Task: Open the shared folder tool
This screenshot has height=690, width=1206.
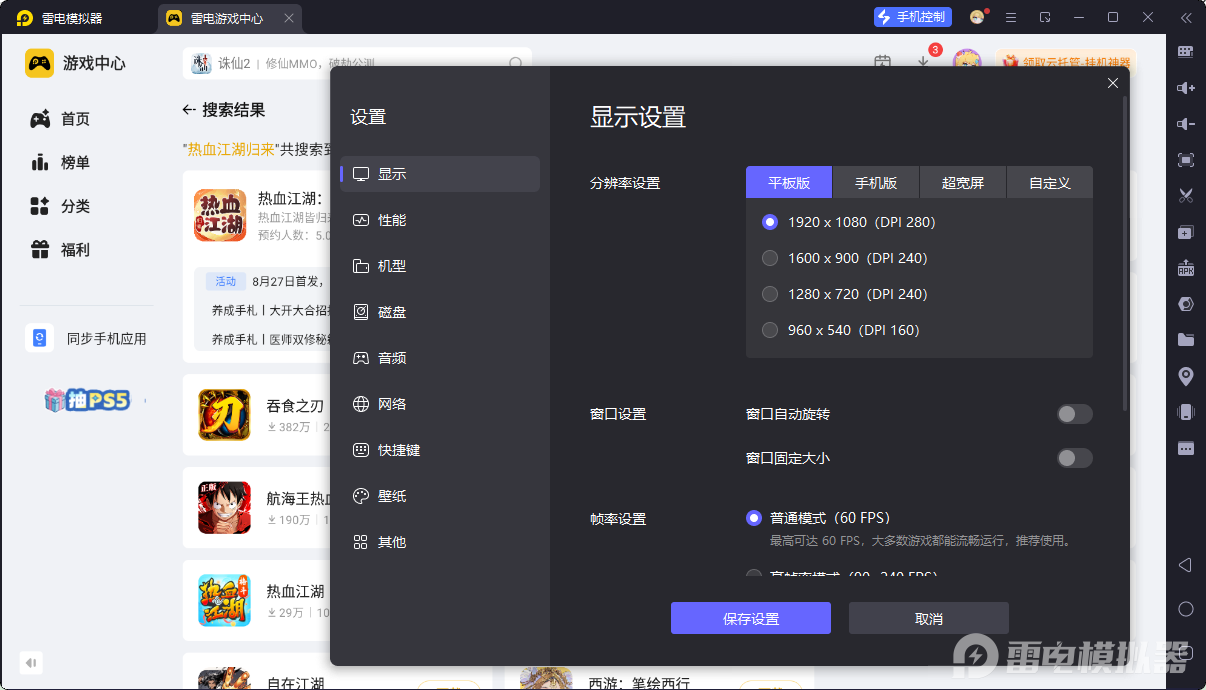Action: point(1186,339)
